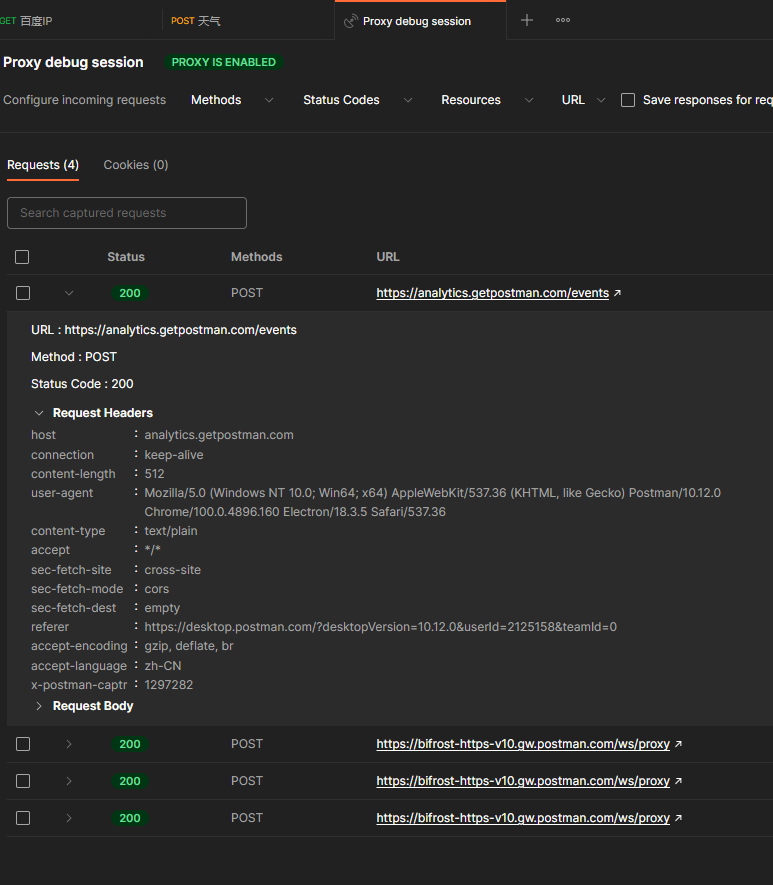Click the accept-language value zh-CN
The image size is (773, 885).
tap(163, 666)
